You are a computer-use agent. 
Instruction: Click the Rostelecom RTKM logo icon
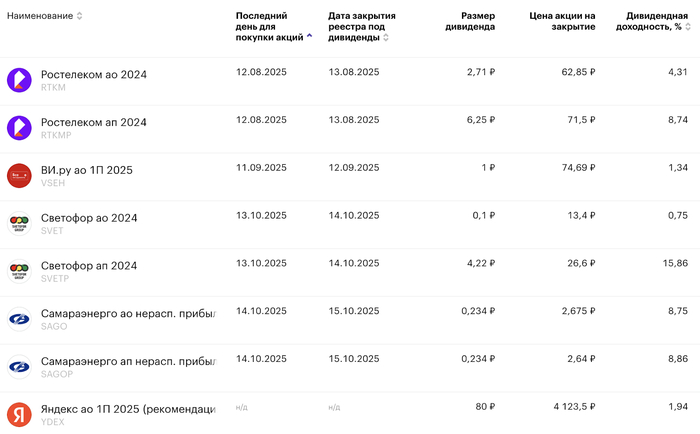20,80
